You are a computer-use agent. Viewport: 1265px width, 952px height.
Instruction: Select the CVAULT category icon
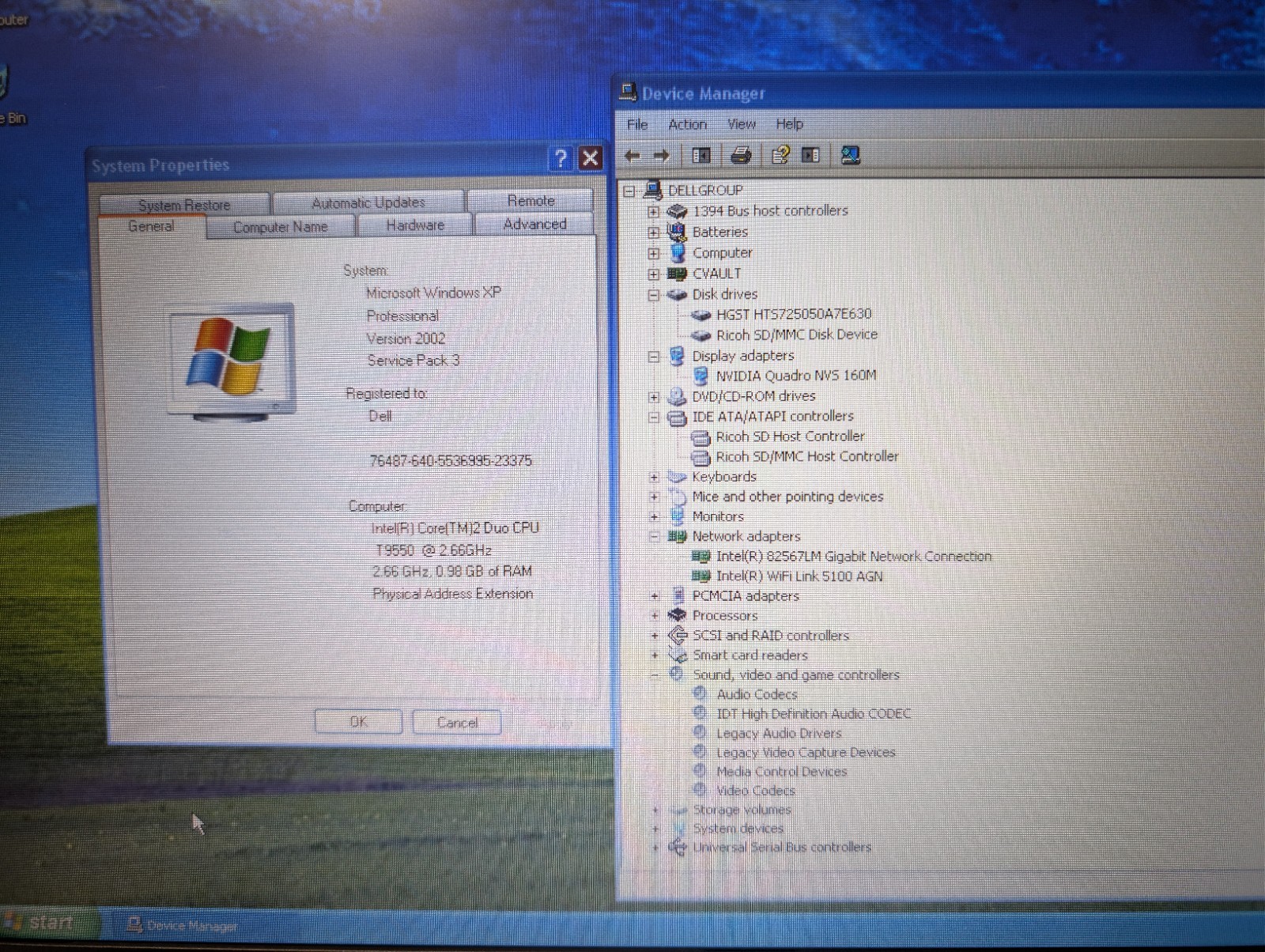point(677,274)
